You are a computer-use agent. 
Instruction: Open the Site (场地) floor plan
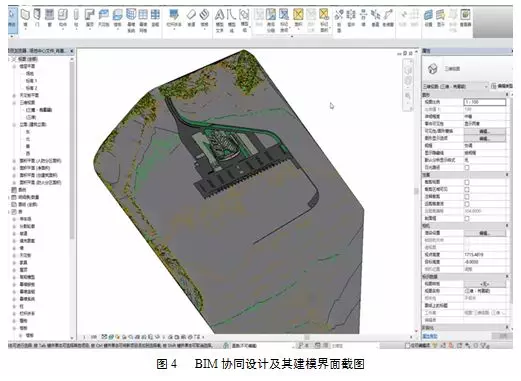30,74
